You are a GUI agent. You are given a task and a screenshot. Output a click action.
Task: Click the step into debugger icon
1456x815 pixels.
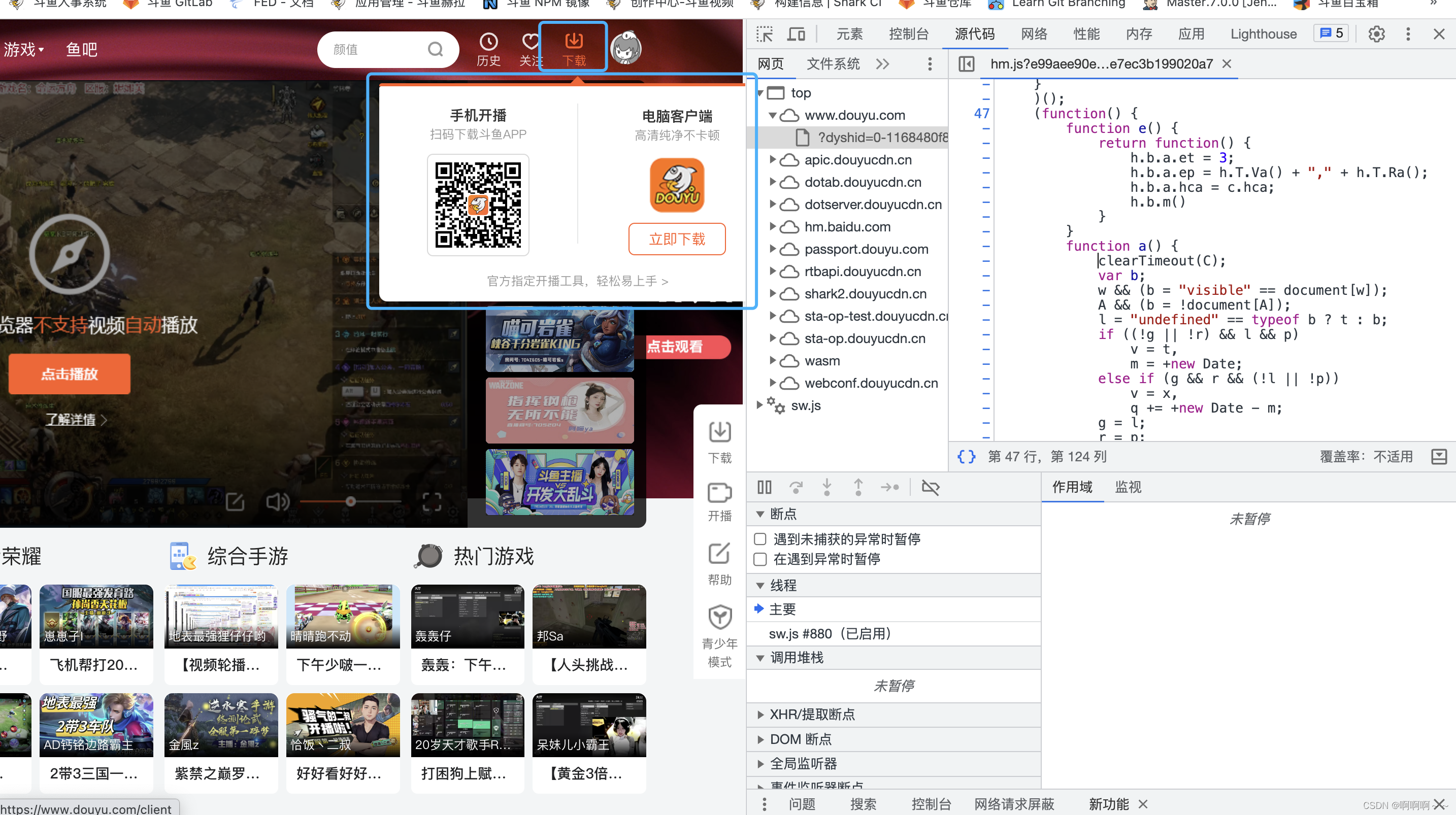click(x=827, y=487)
